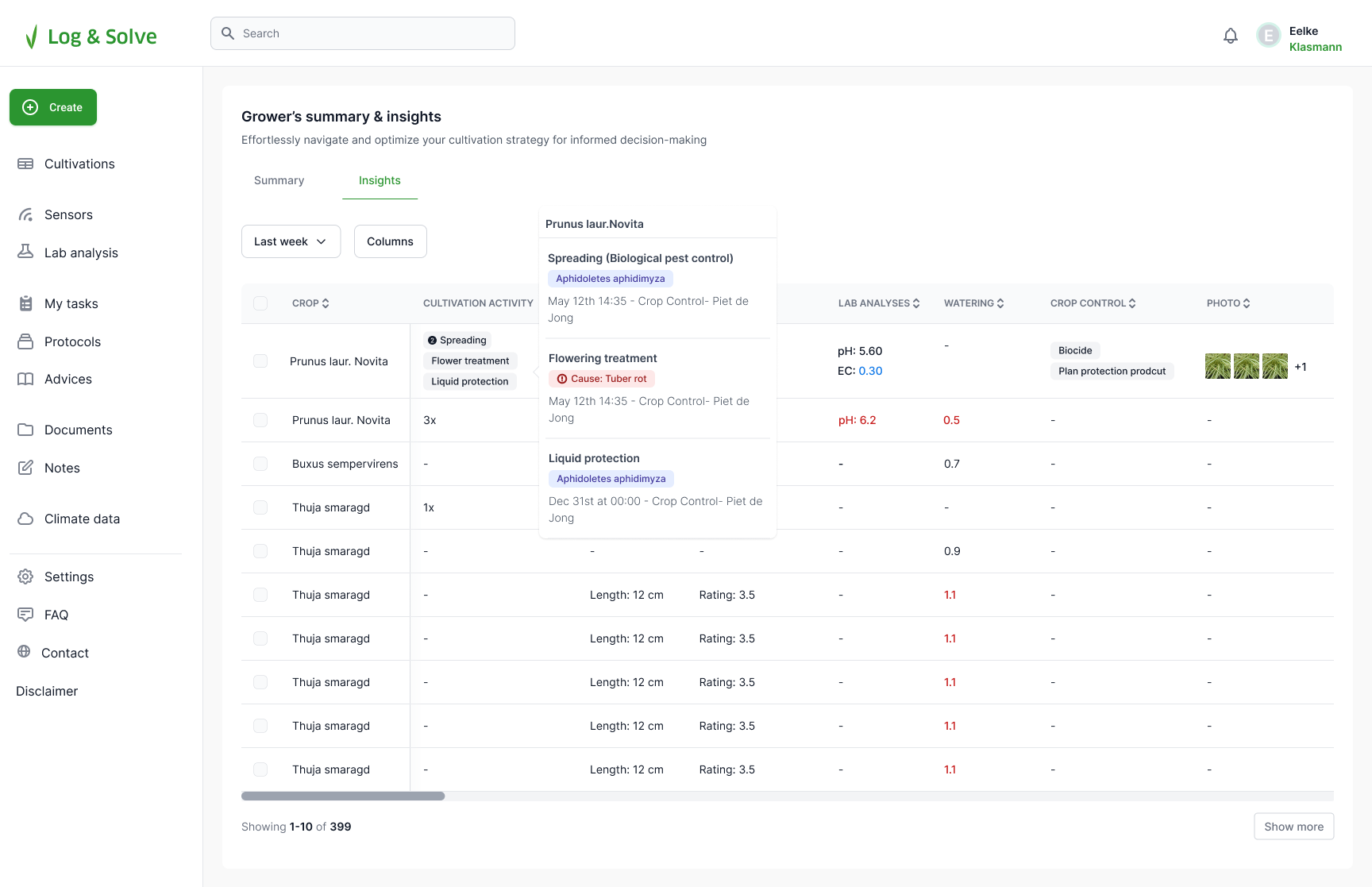Open the Eelke Klasmann user avatar
The width and height of the screenshot is (1372, 887).
coord(1269,36)
